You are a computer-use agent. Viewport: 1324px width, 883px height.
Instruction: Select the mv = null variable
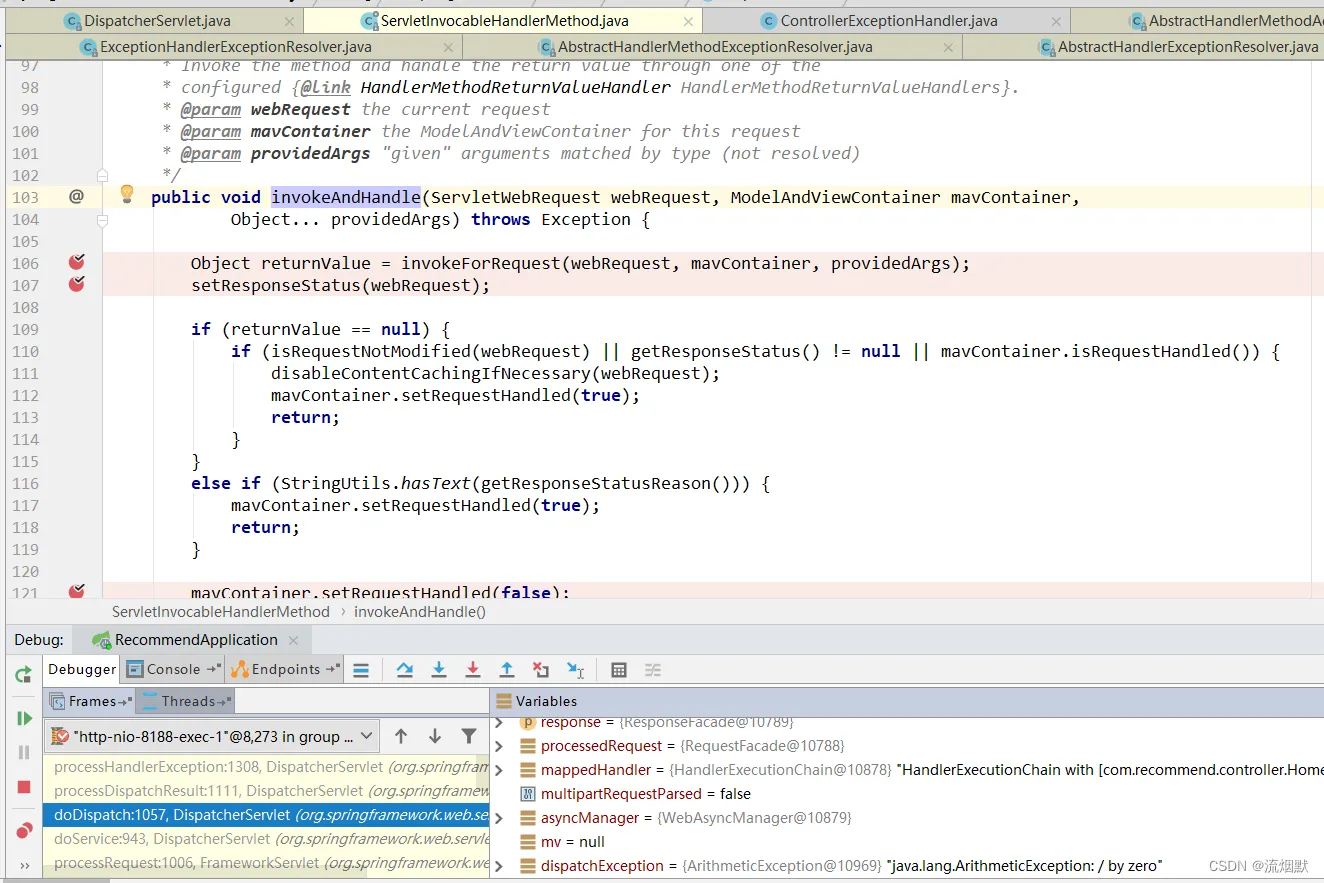572,842
